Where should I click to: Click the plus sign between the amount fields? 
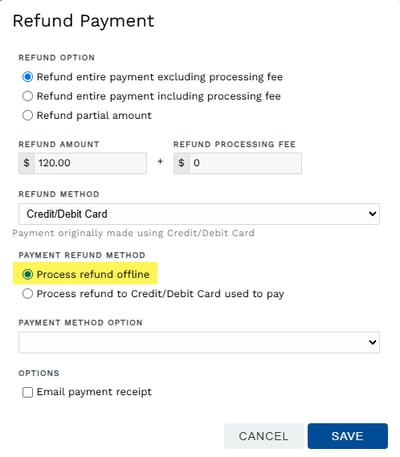tap(160, 162)
